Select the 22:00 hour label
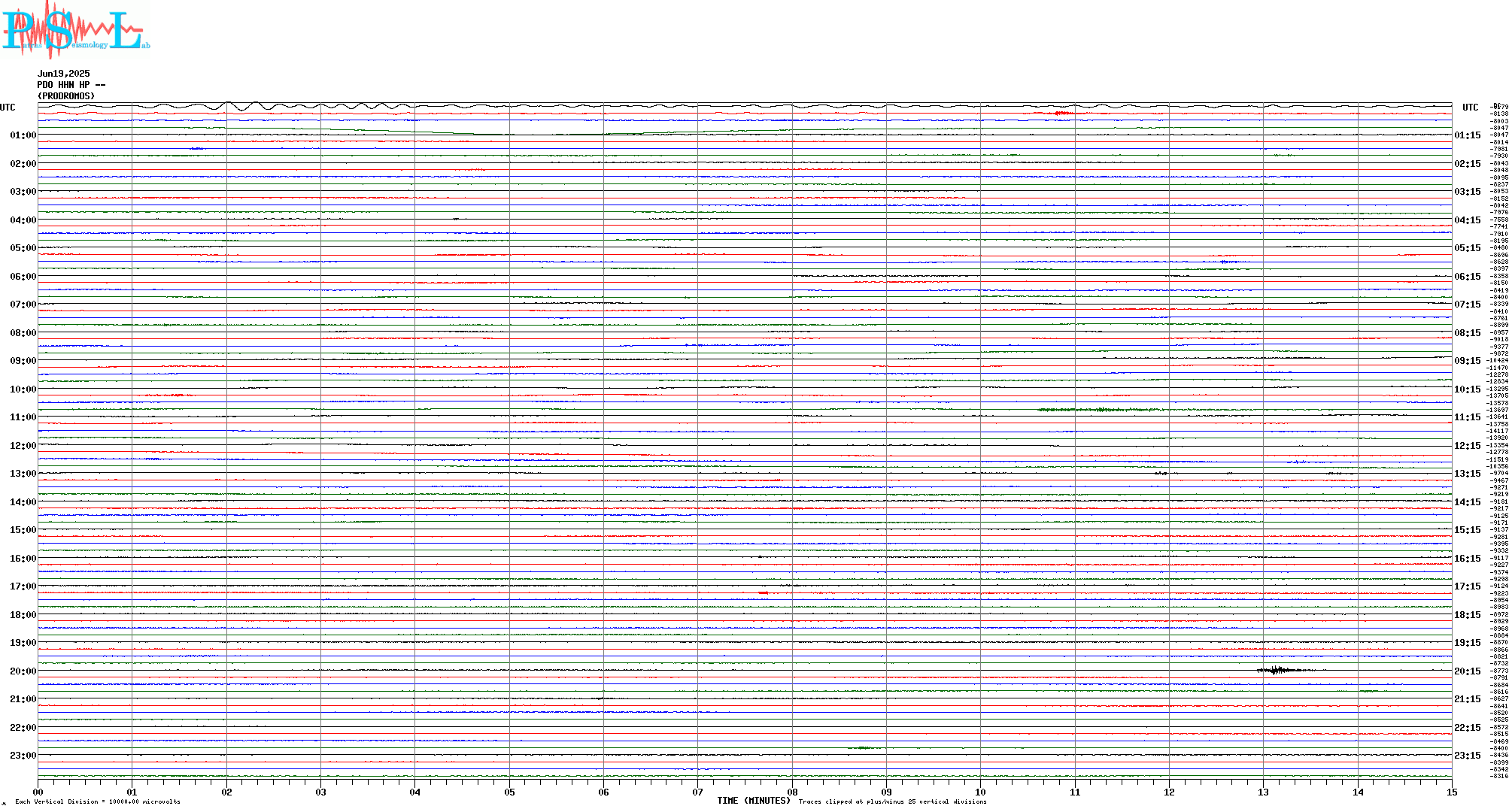Screen dimensions: 1512x812 tap(23, 728)
